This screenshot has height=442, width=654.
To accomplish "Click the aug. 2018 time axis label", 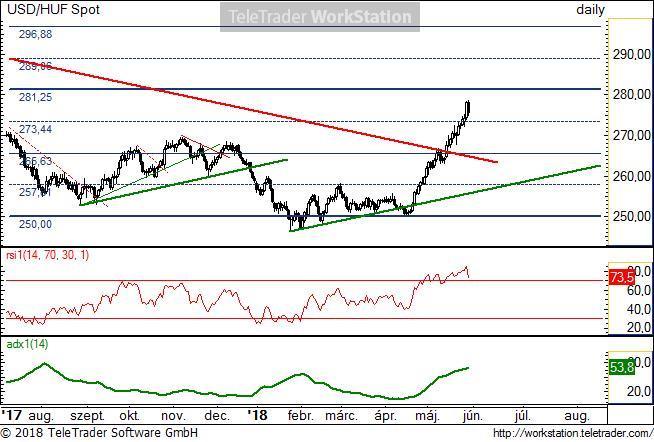I will click(577, 416).
